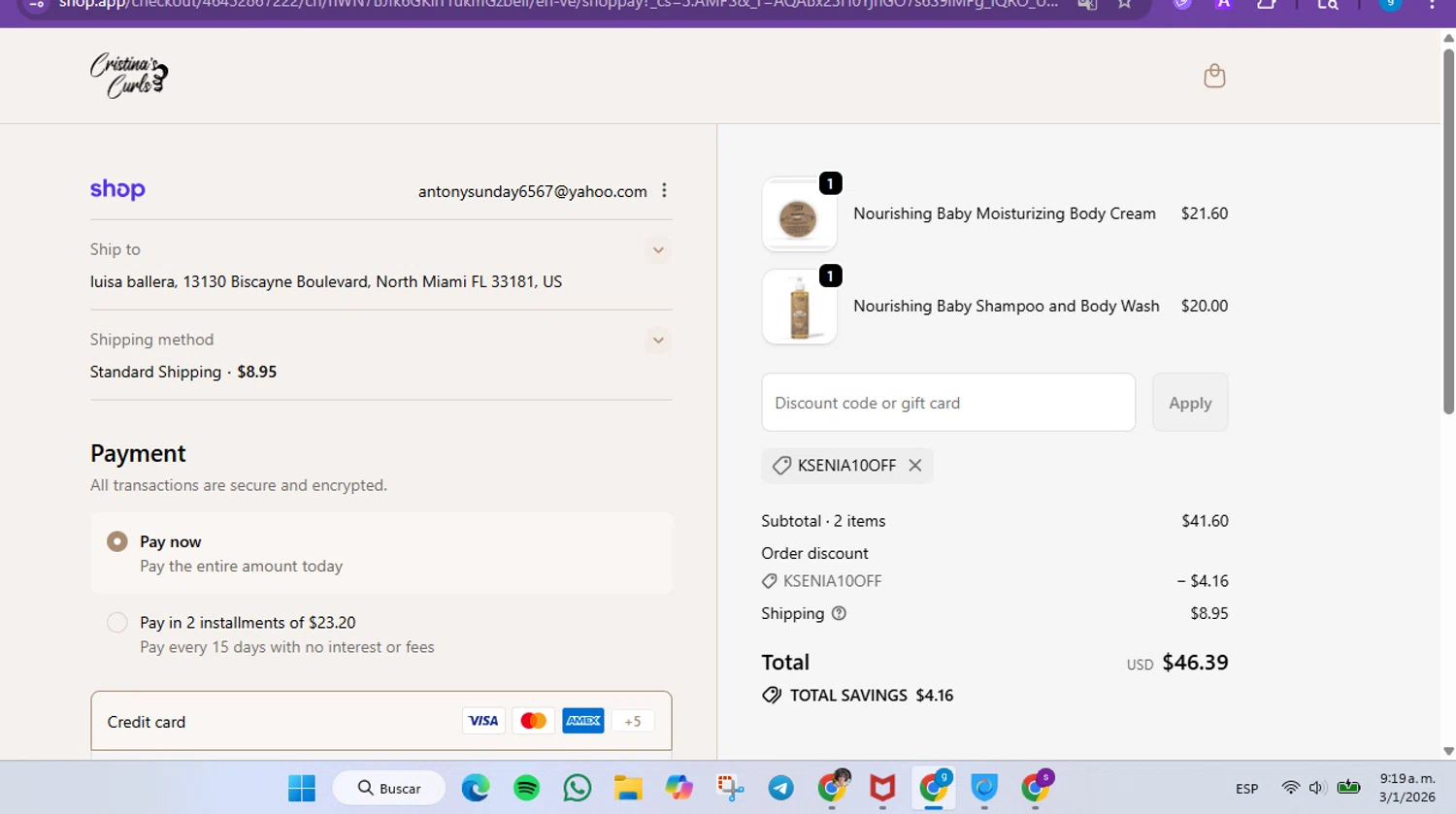Open the Windows Start menu
1456x814 pixels.
(302, 788)
